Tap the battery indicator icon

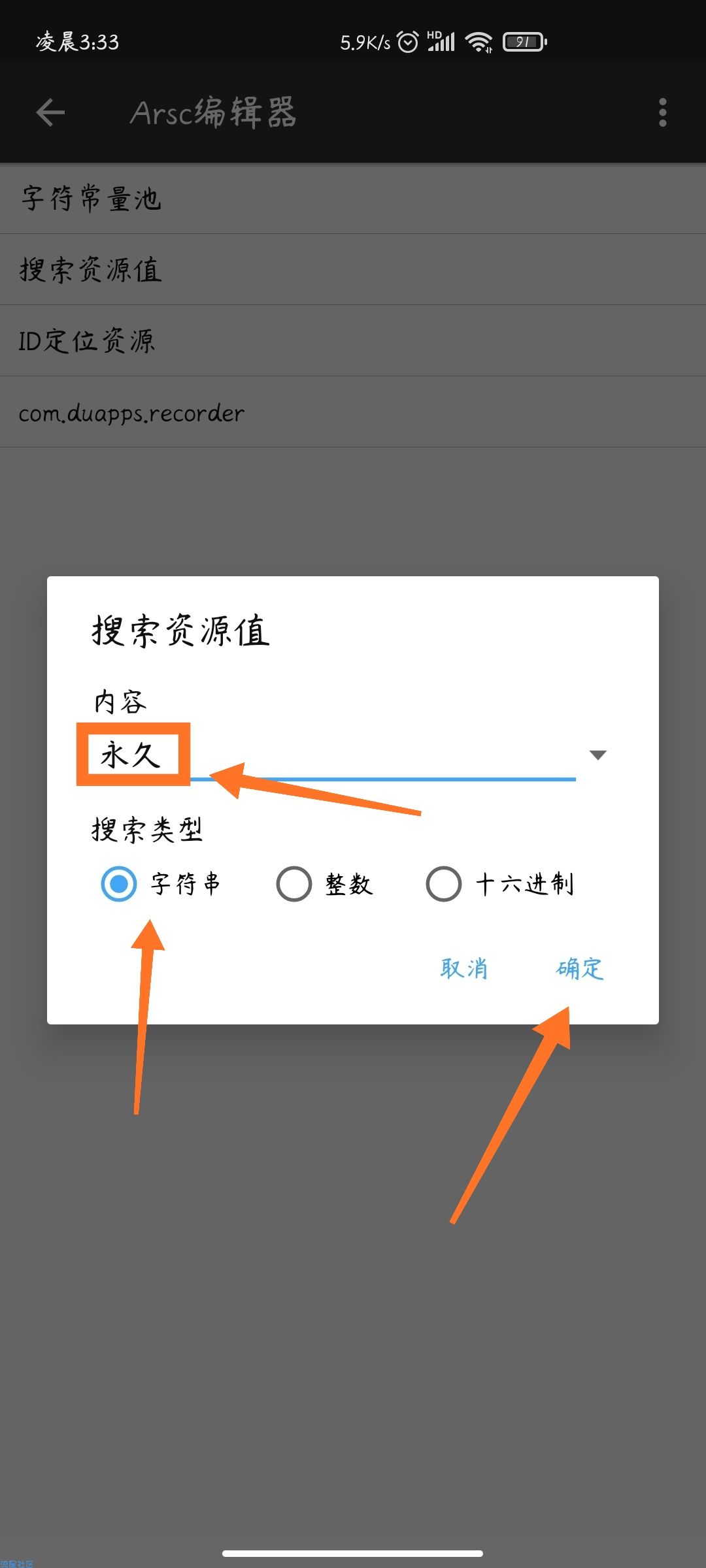(x=525, y=42)
